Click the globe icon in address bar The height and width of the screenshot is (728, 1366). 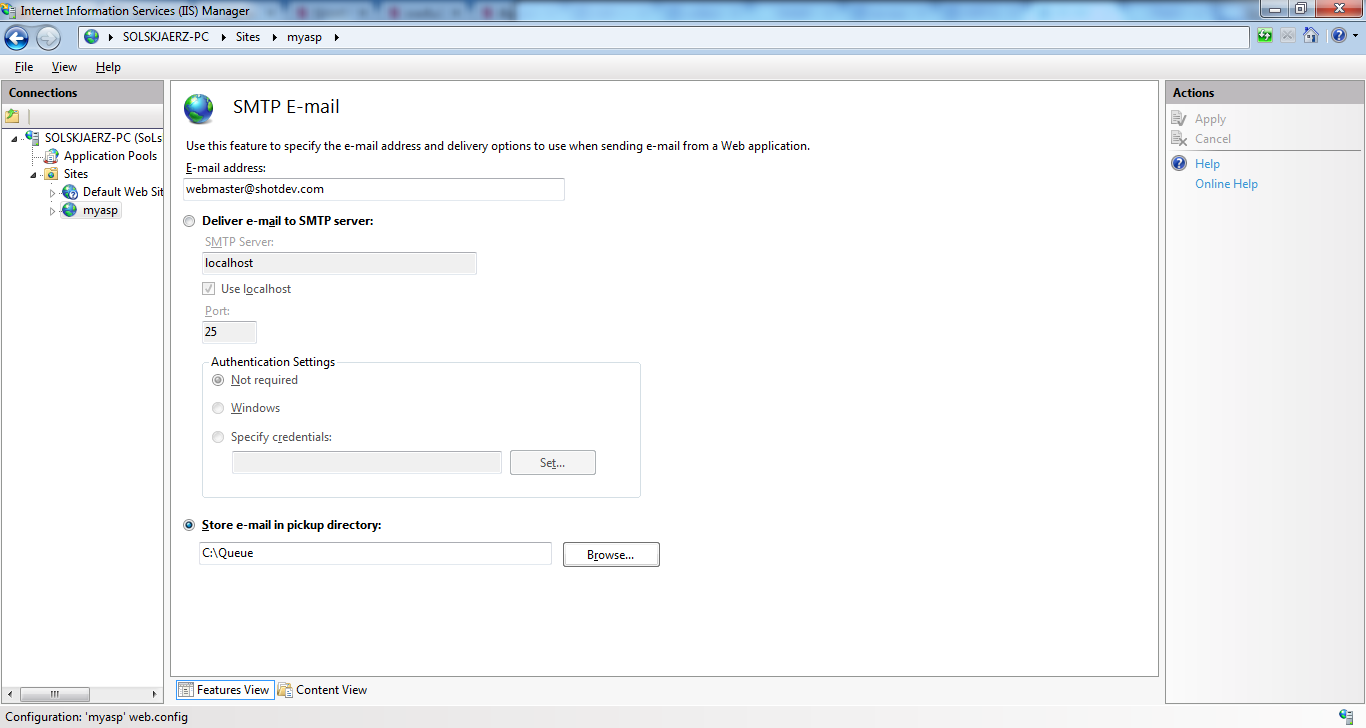tap(92, 37)
